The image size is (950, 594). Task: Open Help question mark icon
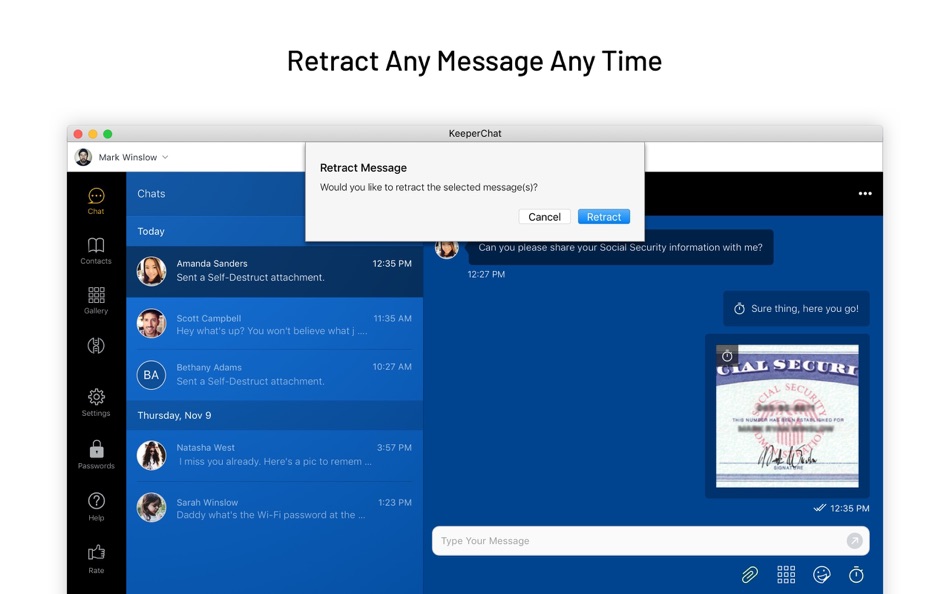click(x=96, y=507)
